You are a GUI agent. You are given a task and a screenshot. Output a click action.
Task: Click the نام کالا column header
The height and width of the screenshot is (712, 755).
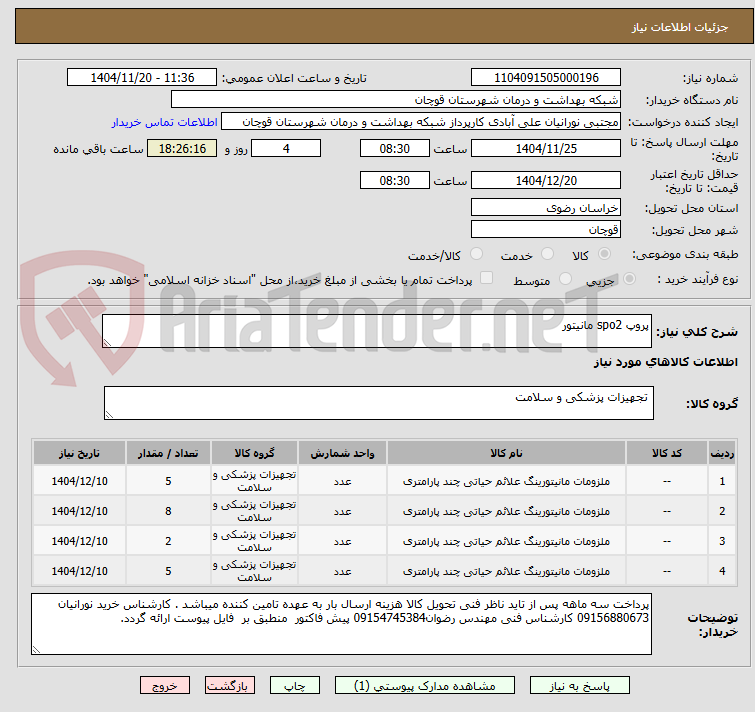[x=506, y=453]
